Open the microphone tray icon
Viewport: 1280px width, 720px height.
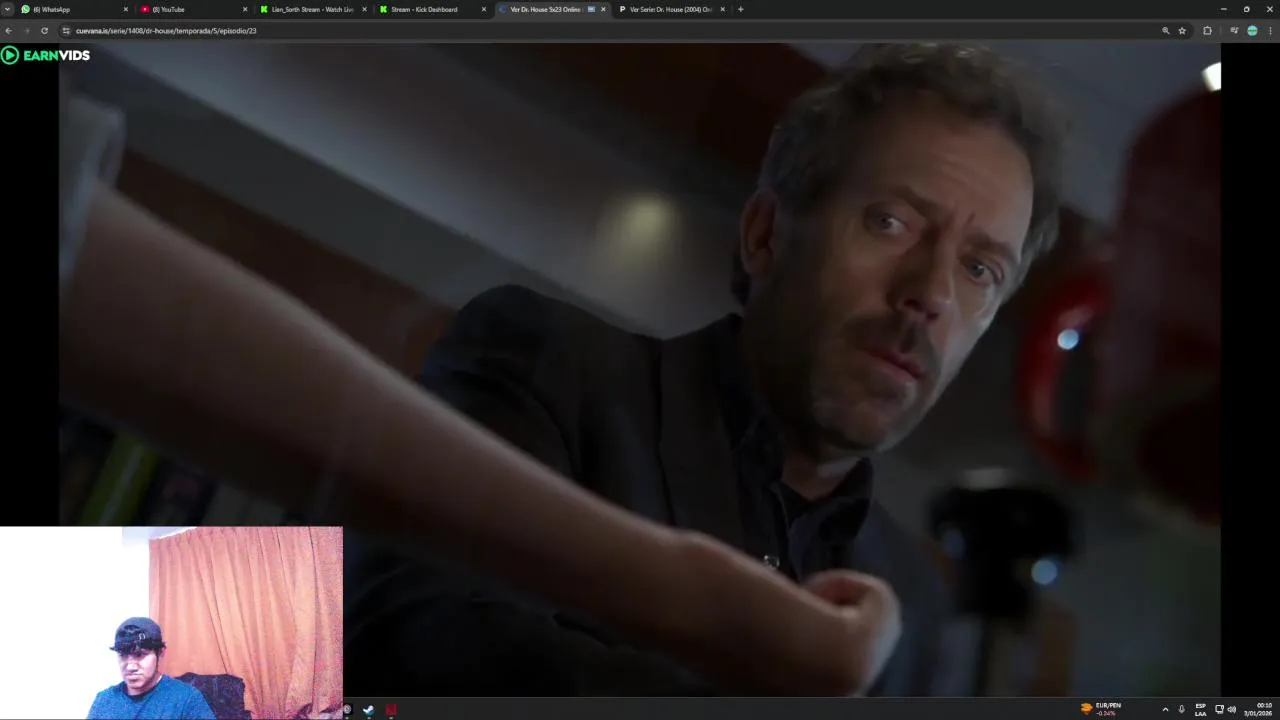[x=1182, y=710]
